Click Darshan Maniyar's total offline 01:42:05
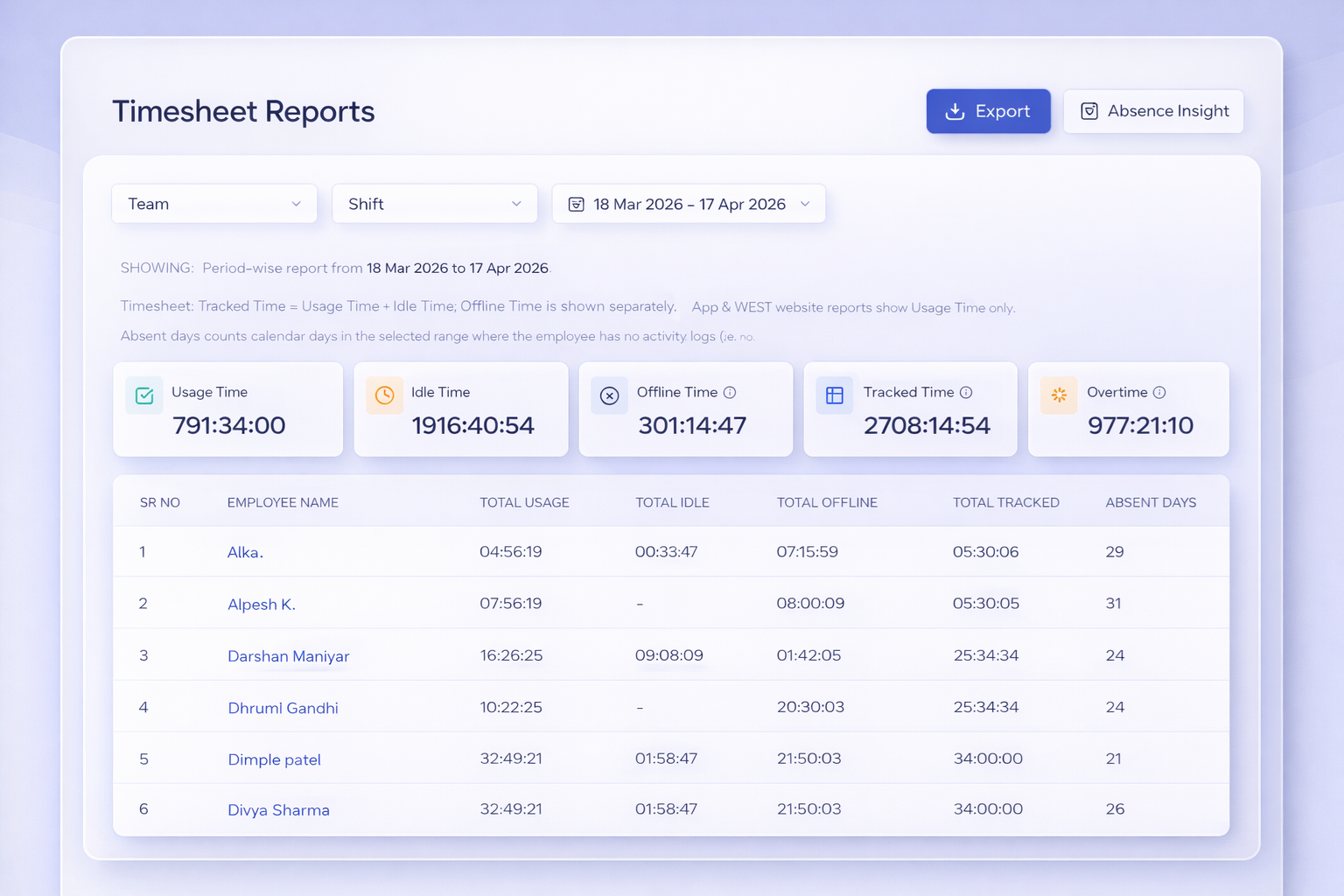The image size is (1344, 896). click(x=808, y=655)
